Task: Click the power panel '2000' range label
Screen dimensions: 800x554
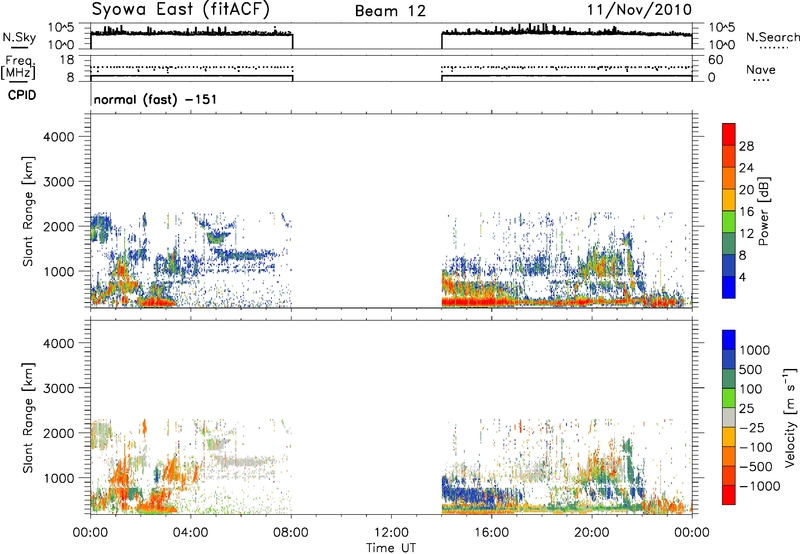Action: coord(59,226)
